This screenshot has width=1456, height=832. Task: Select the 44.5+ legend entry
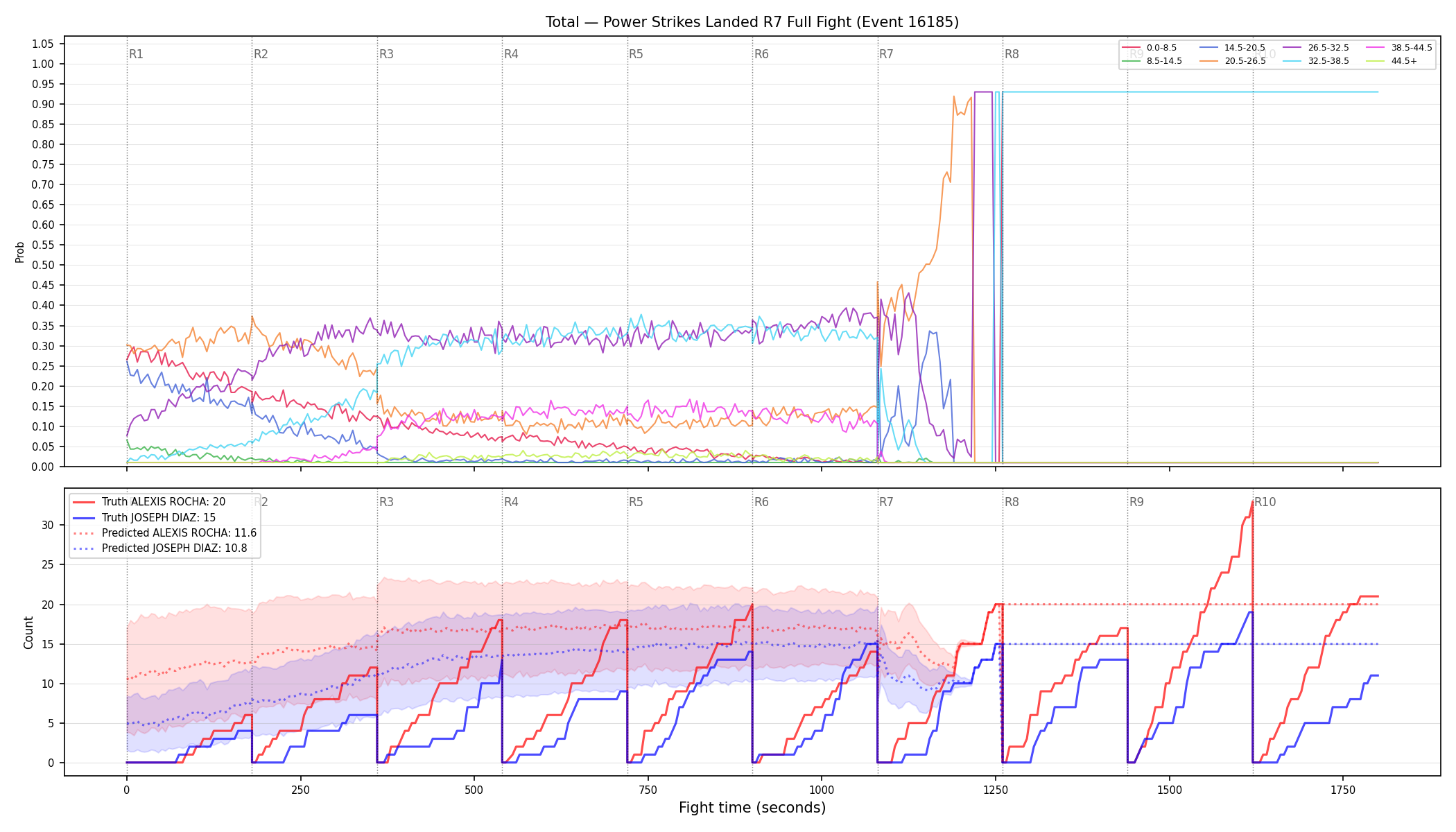(x=1392, y=61)
